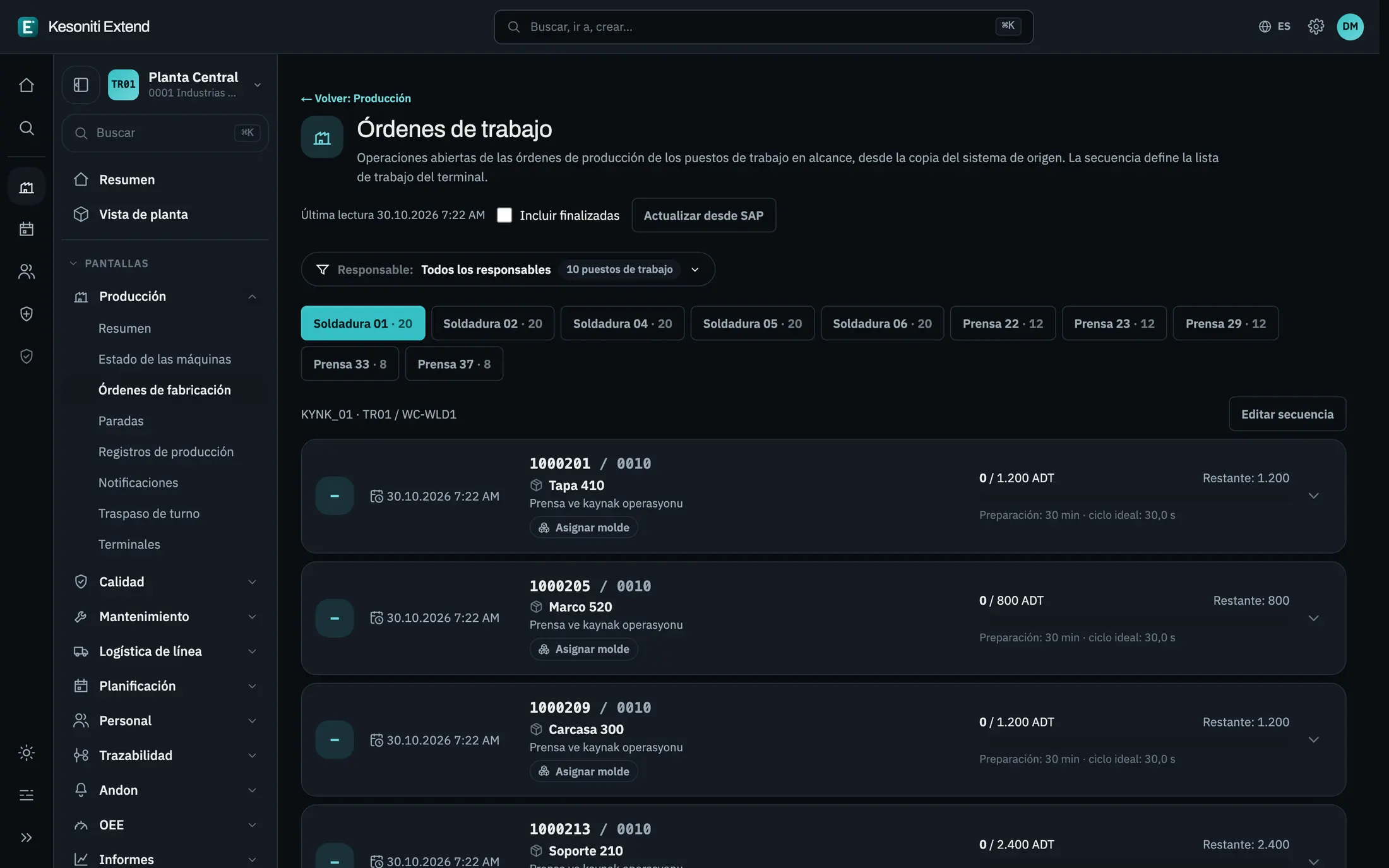Open the search icon in left rail
Viewport: 1389px width, 868px height.
(26, 128)
